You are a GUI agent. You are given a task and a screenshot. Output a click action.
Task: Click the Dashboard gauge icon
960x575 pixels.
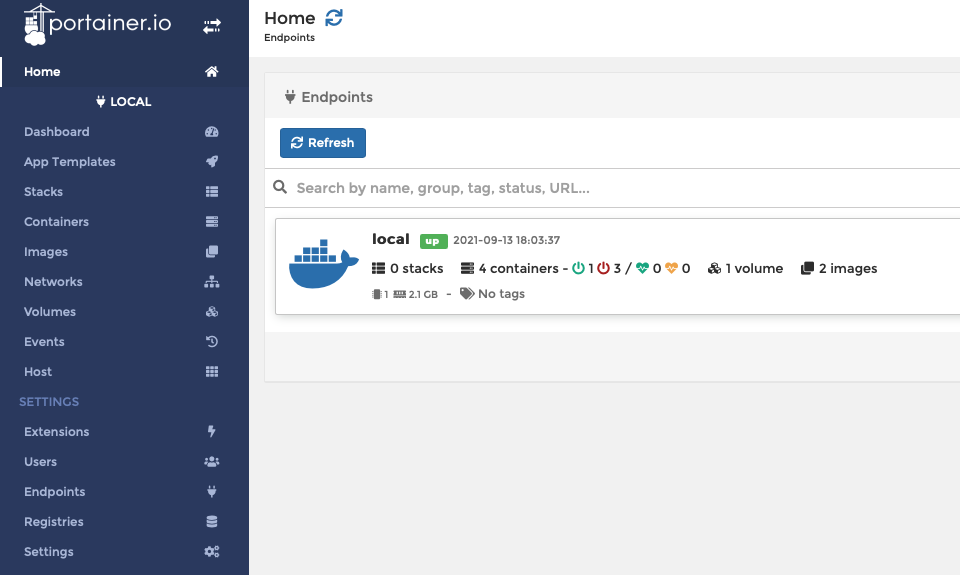point(211,132)
